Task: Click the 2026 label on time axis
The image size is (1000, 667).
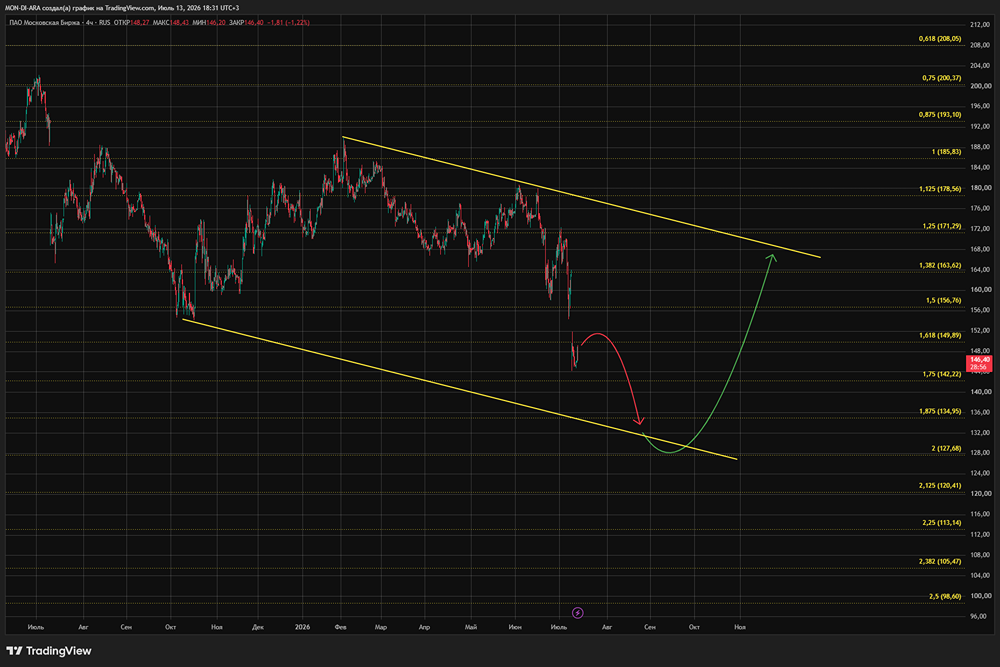Action: (302, 627)
